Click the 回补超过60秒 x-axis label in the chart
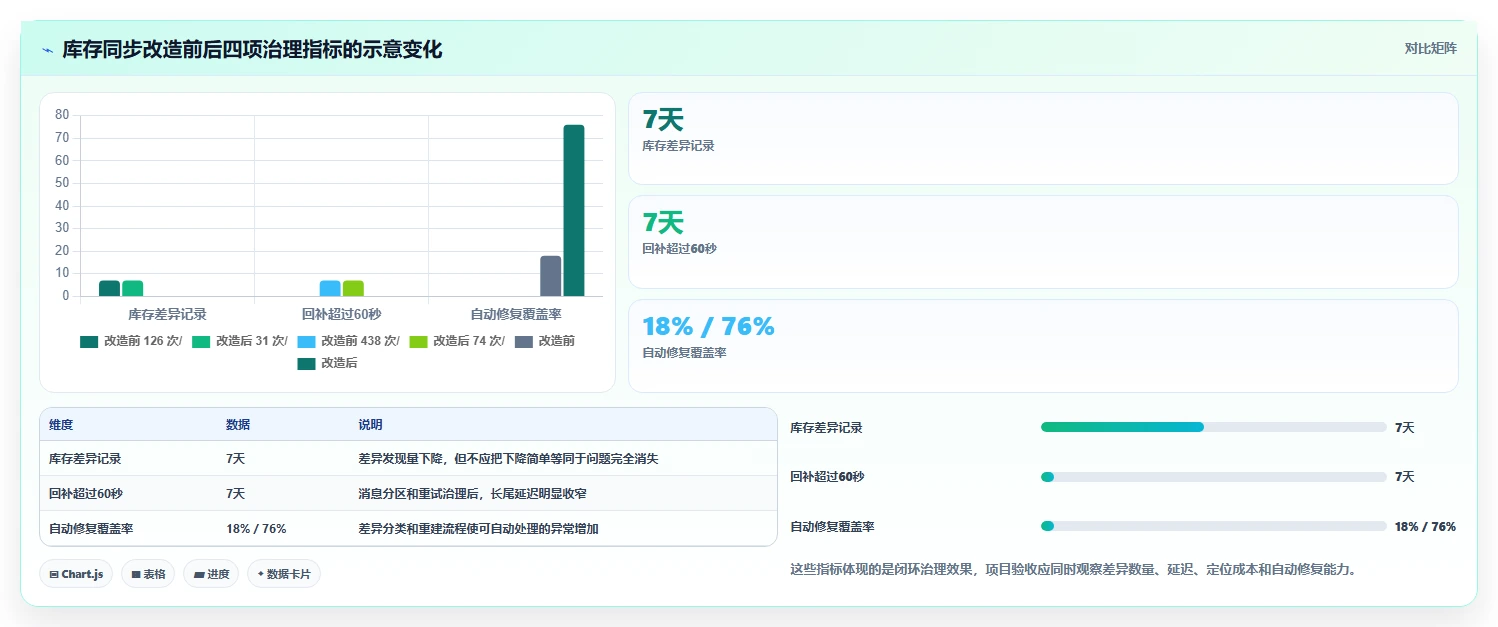1498x627 pixels. [341, 314]
